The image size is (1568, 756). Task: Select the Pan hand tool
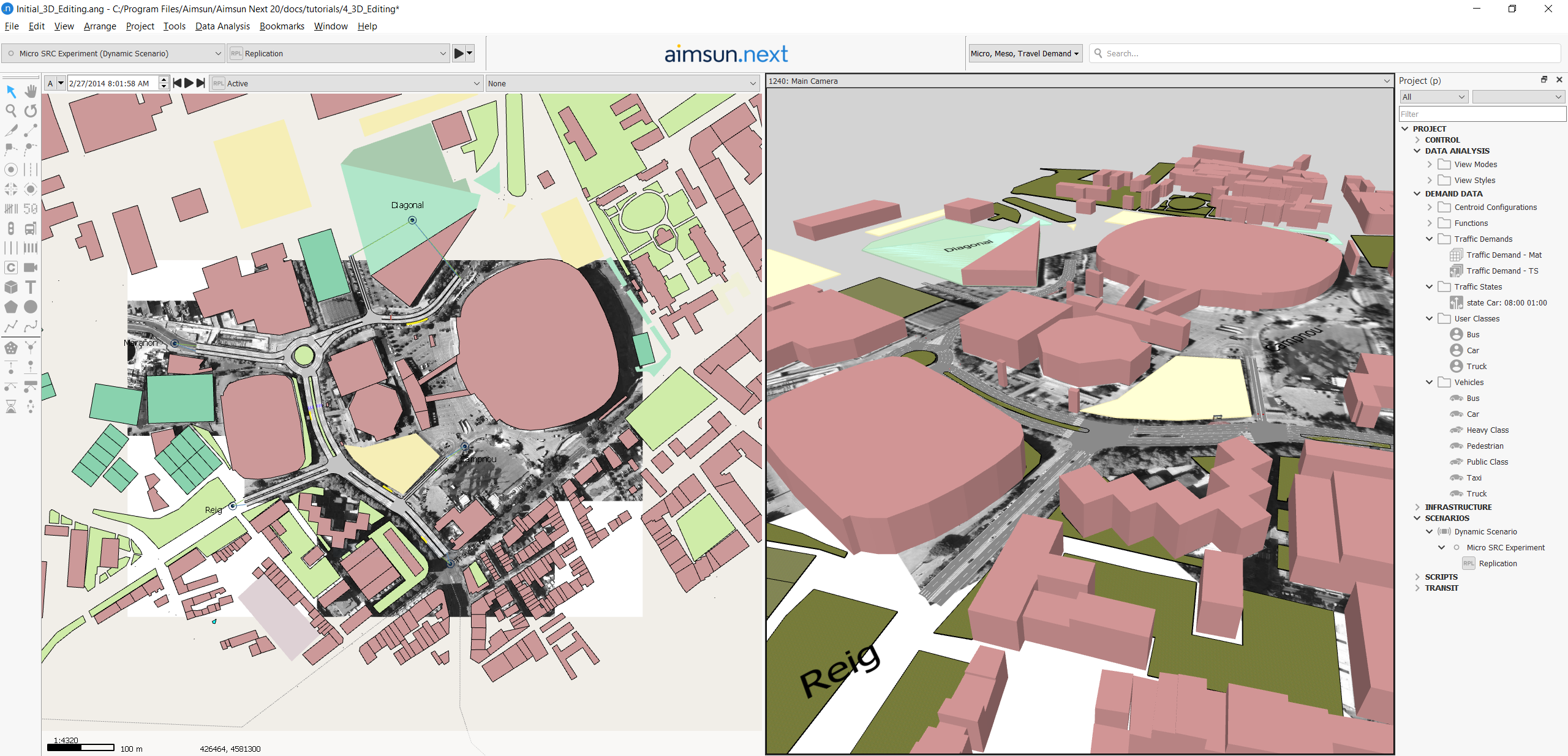point(31,91)
